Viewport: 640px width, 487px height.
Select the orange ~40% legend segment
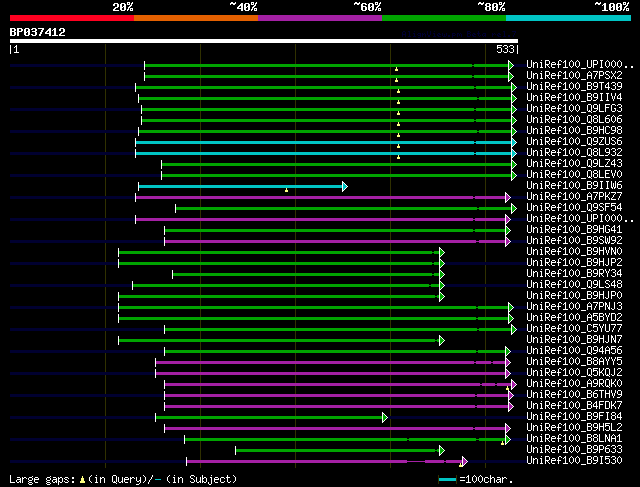[195, 18]
